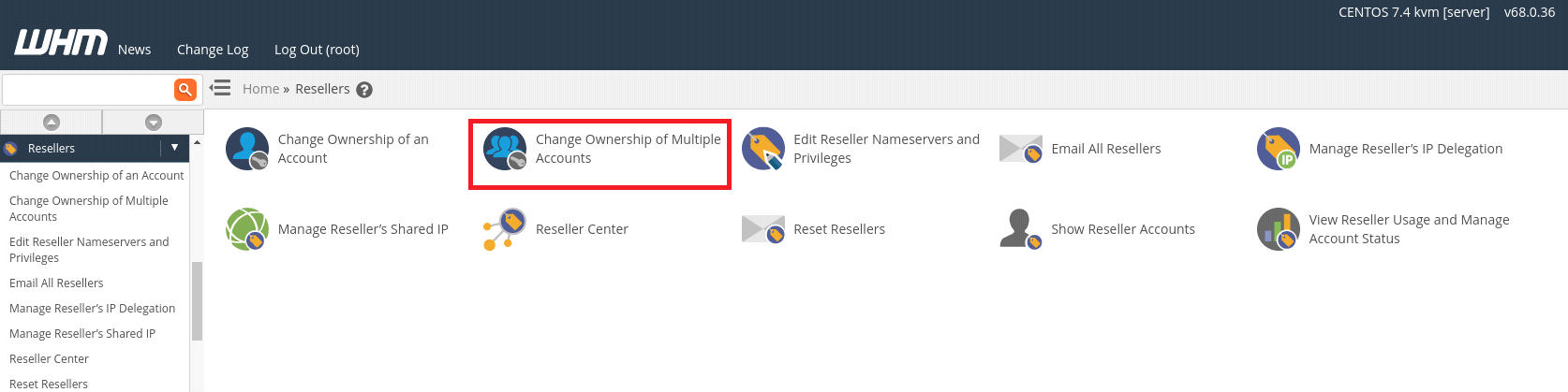
Task: Open Show Reseller Accounts text
Action: pyautogui.click(x=1123, y=229)
